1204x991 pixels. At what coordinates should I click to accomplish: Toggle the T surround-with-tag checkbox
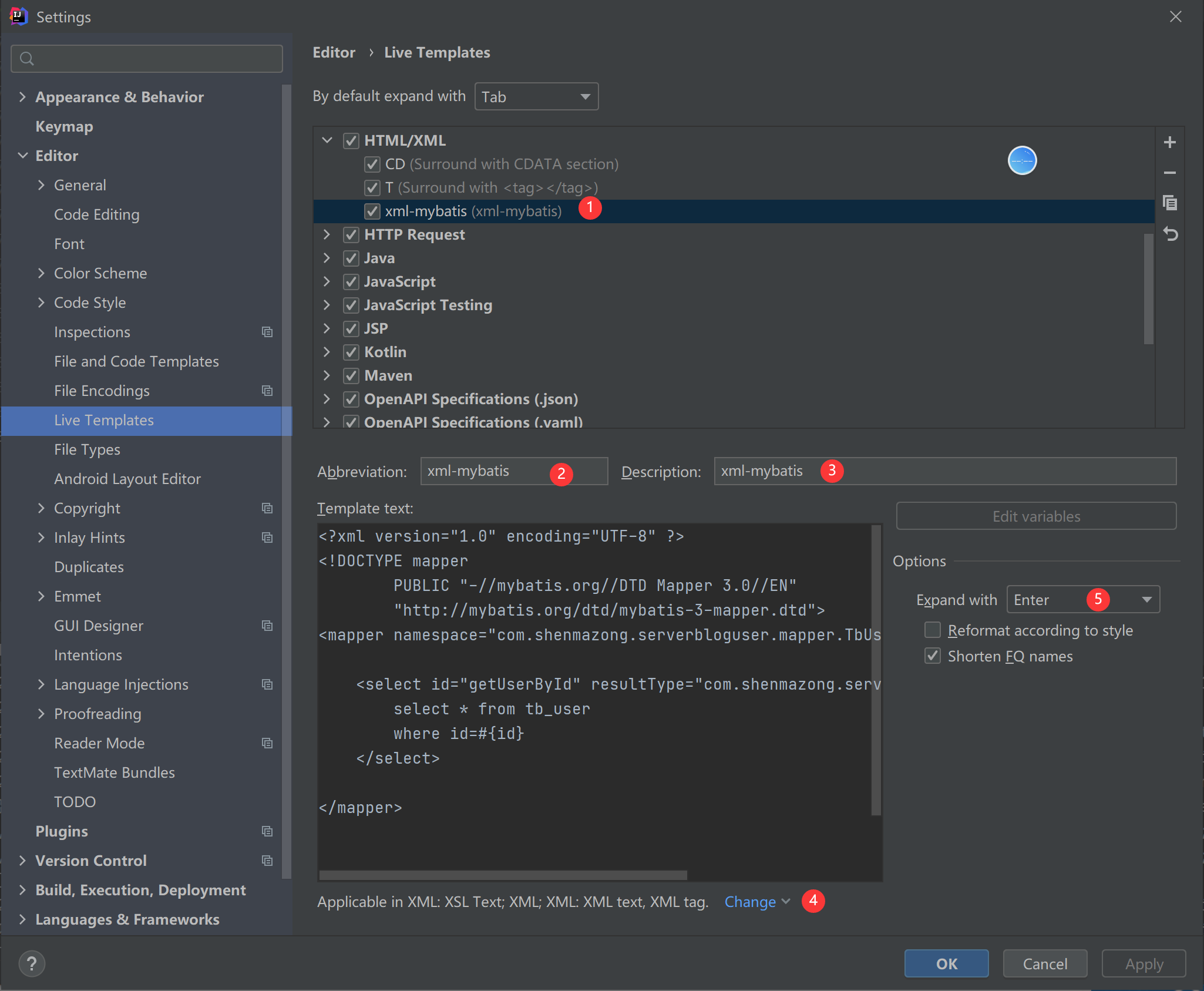pyautogui.click(x=372, y=187)
